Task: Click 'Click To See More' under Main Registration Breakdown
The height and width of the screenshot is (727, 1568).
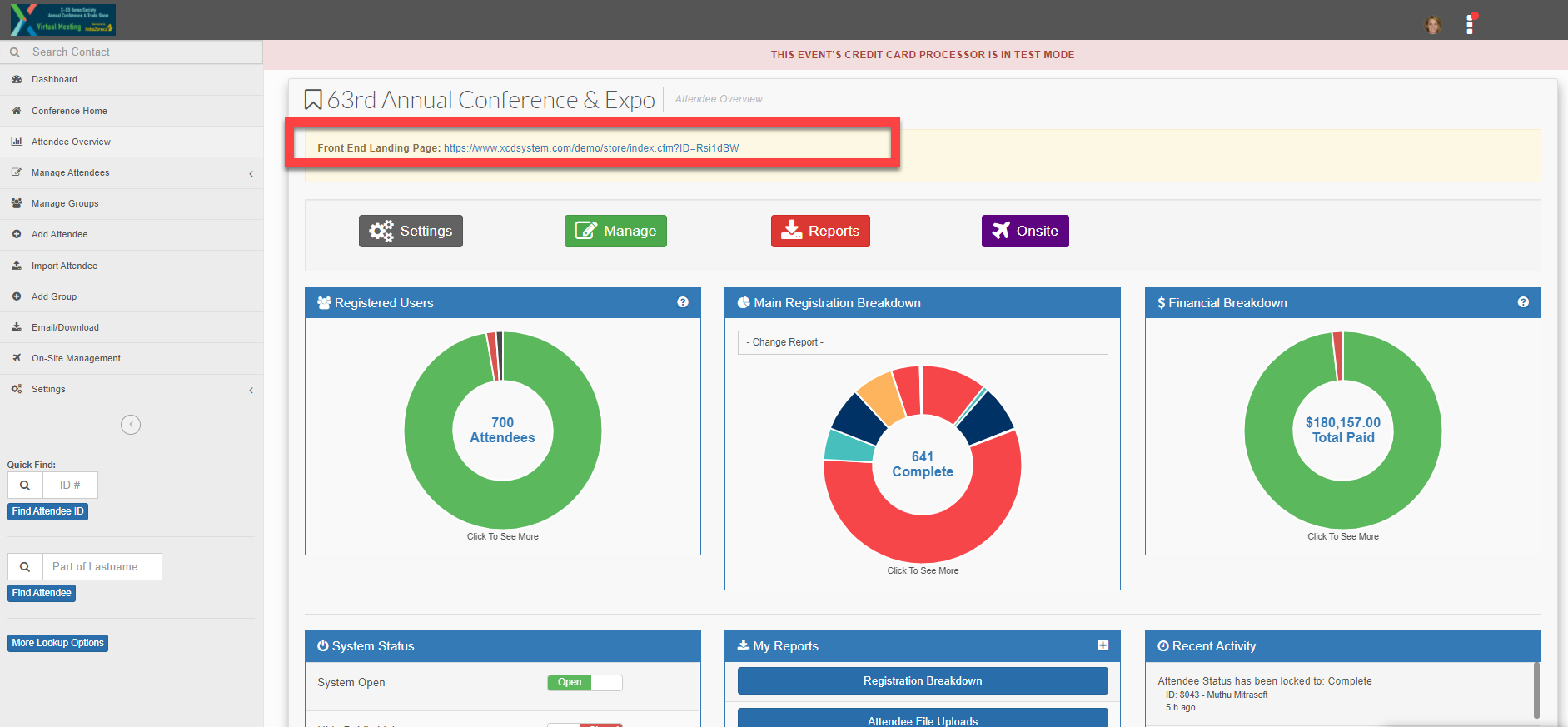Action: click(x=923, y=571)
